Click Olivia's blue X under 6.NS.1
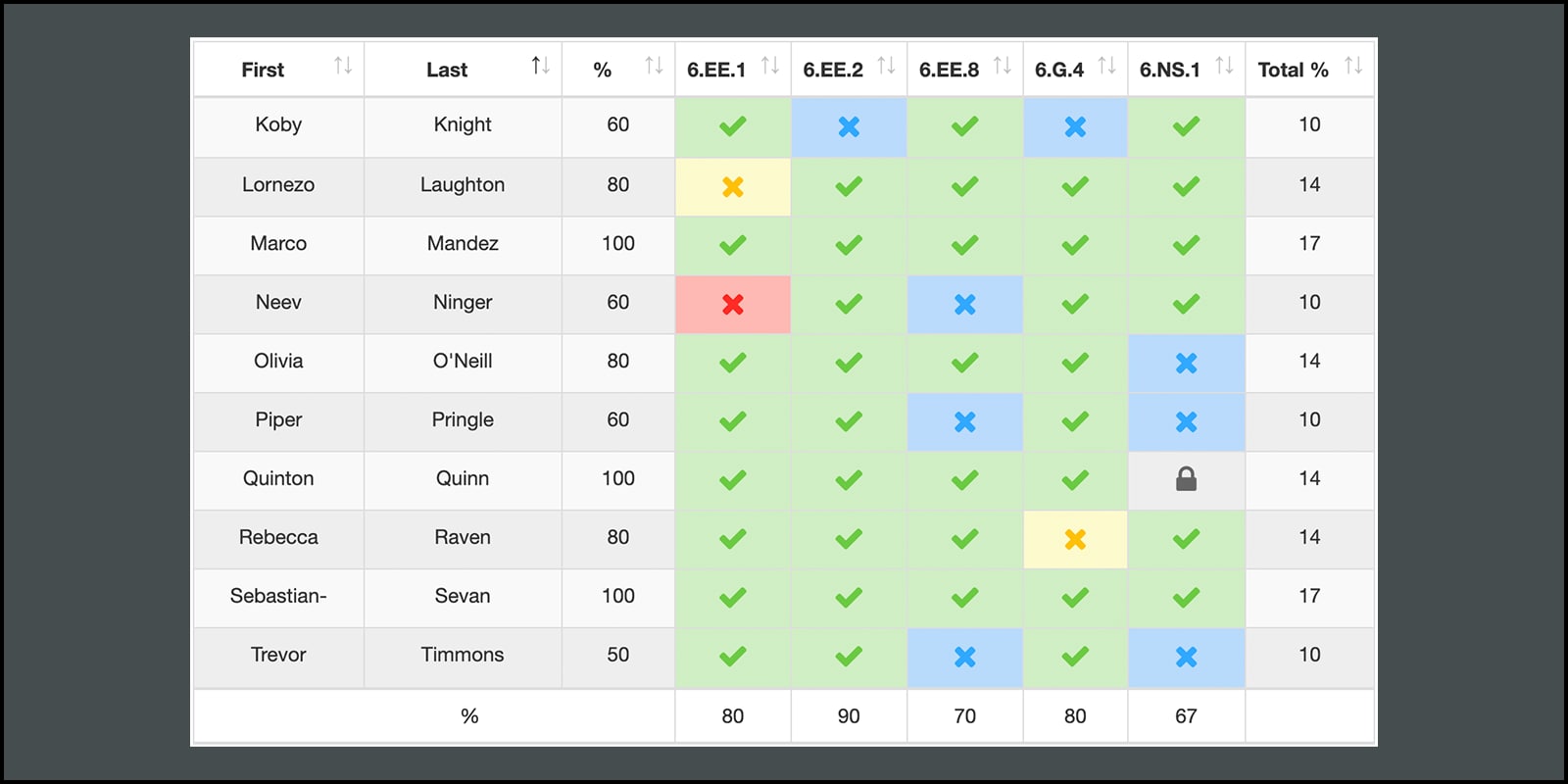The width and height of the screenshot is (1568, 784). click(x=1186, y=364)
